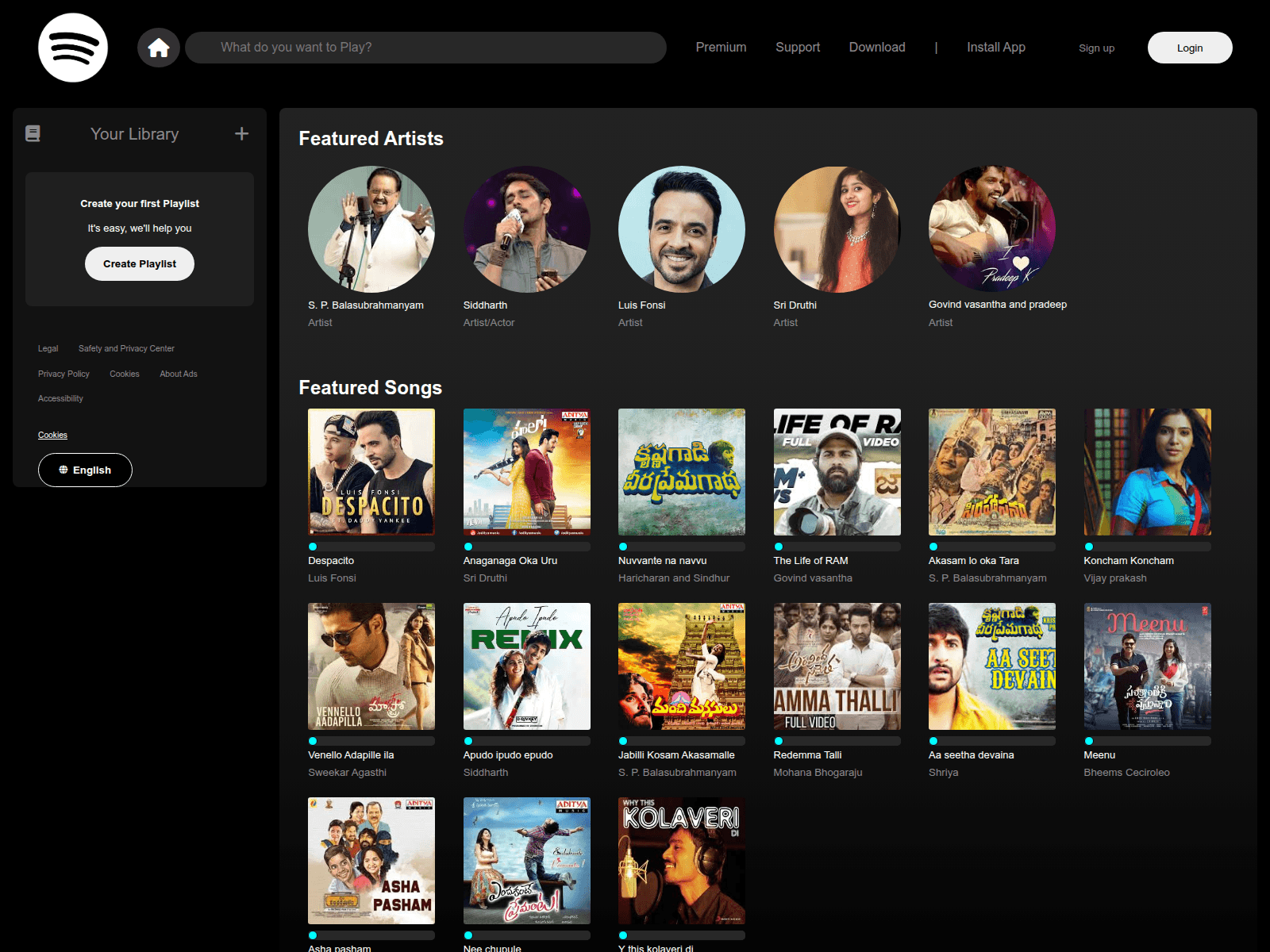Play the Redemma Talli cover
The width and height of the screenshot is (1270, 952).
tap(837, 666)
